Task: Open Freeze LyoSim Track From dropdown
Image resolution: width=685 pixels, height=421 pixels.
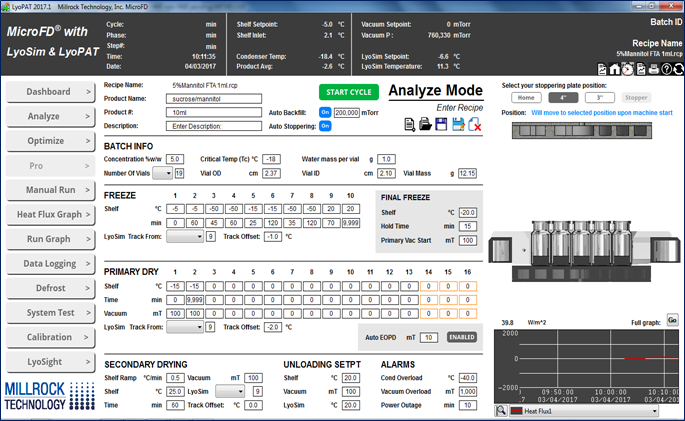Action: tap(185, 236)
